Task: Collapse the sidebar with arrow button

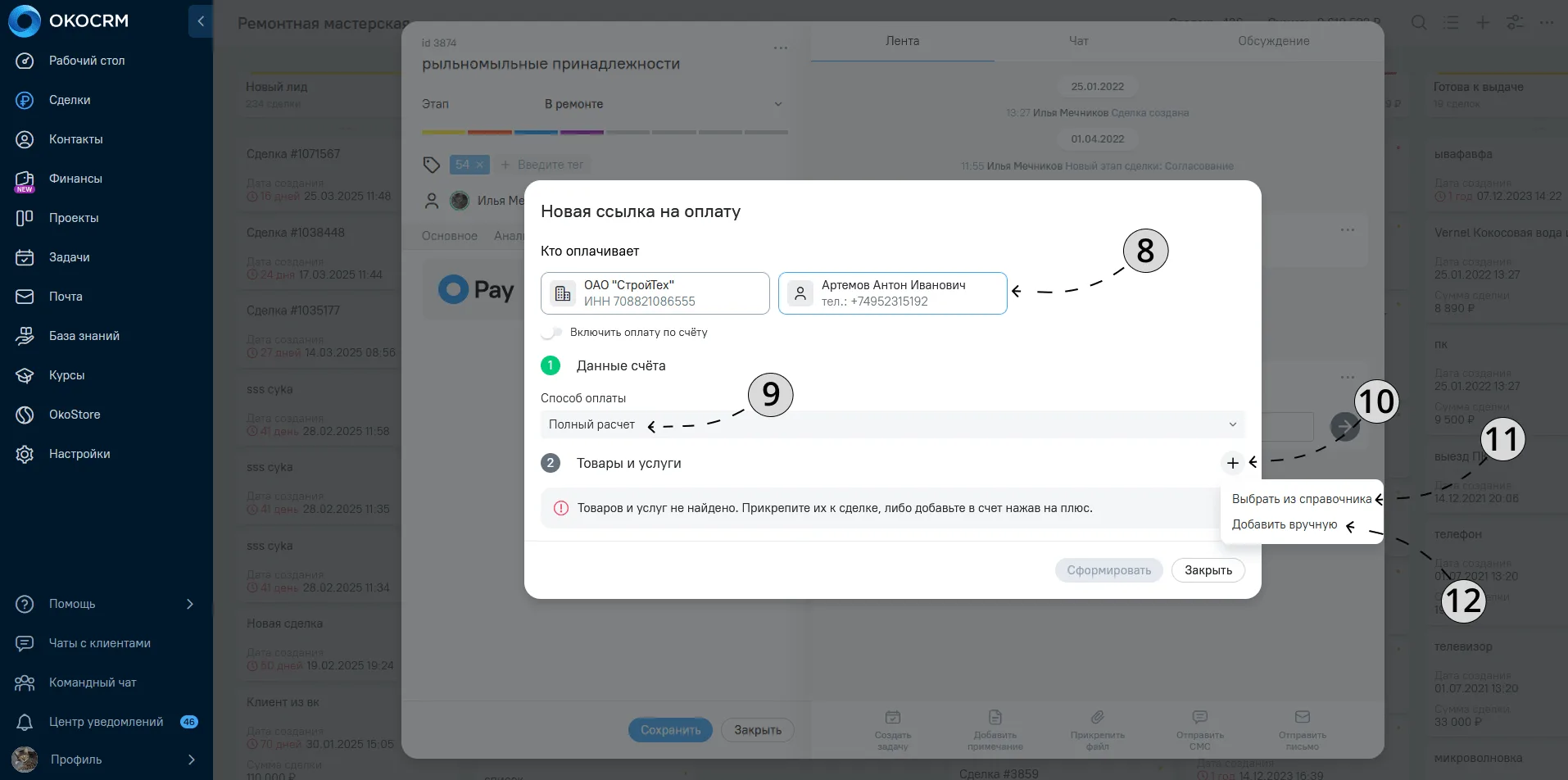Action: click(201, 21)
